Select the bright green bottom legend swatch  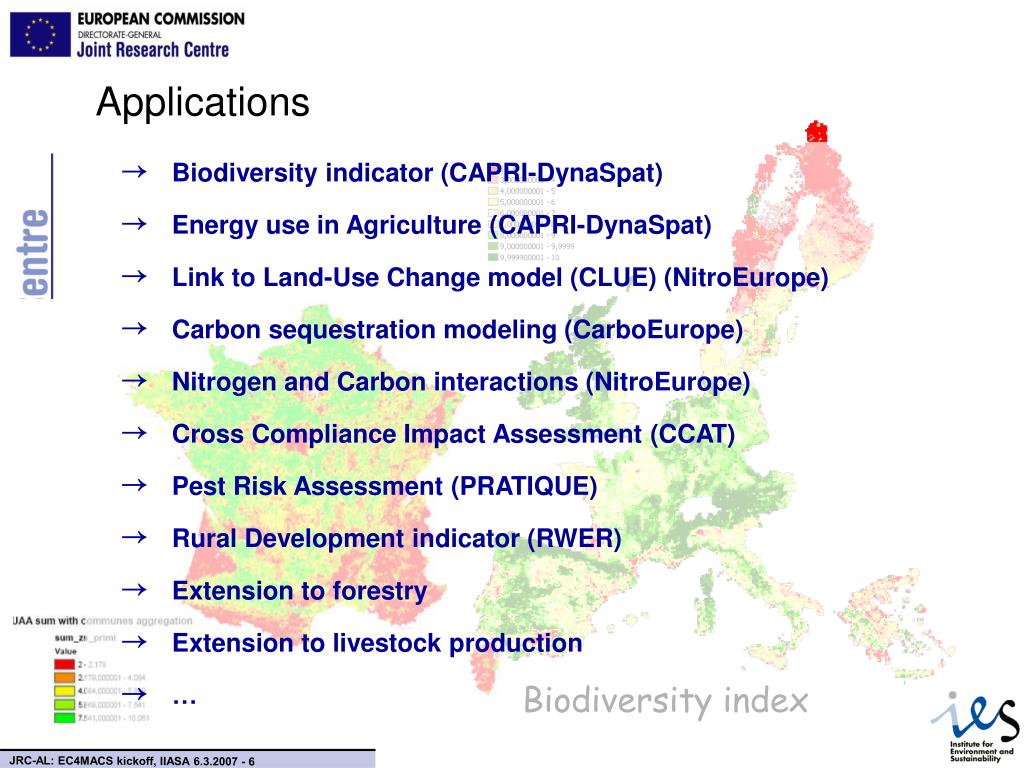pos(65,718)
